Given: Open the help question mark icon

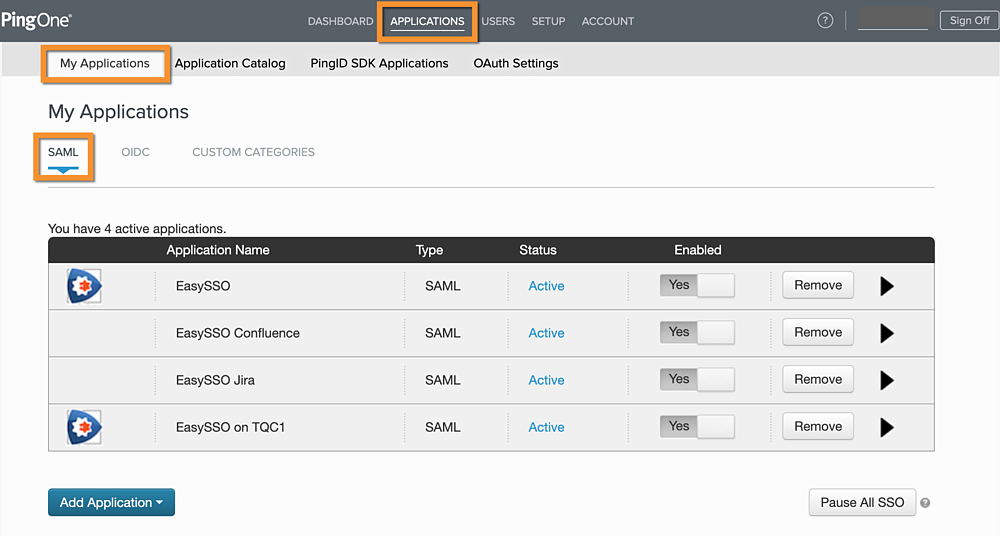Looking at the screenshot, I should pyautogui.click(x=825, y=20).
